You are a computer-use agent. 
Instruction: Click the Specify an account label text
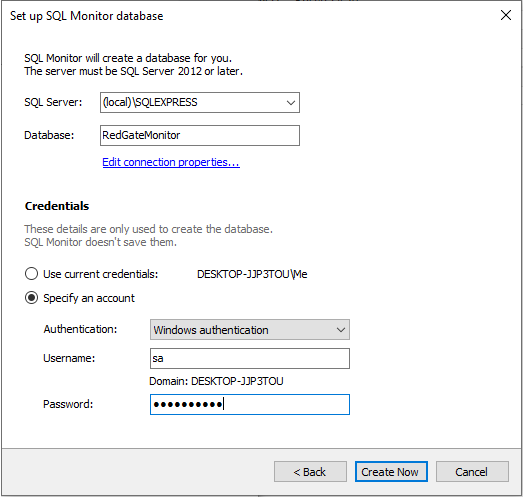pyautogui.click(x=89, y=298)
